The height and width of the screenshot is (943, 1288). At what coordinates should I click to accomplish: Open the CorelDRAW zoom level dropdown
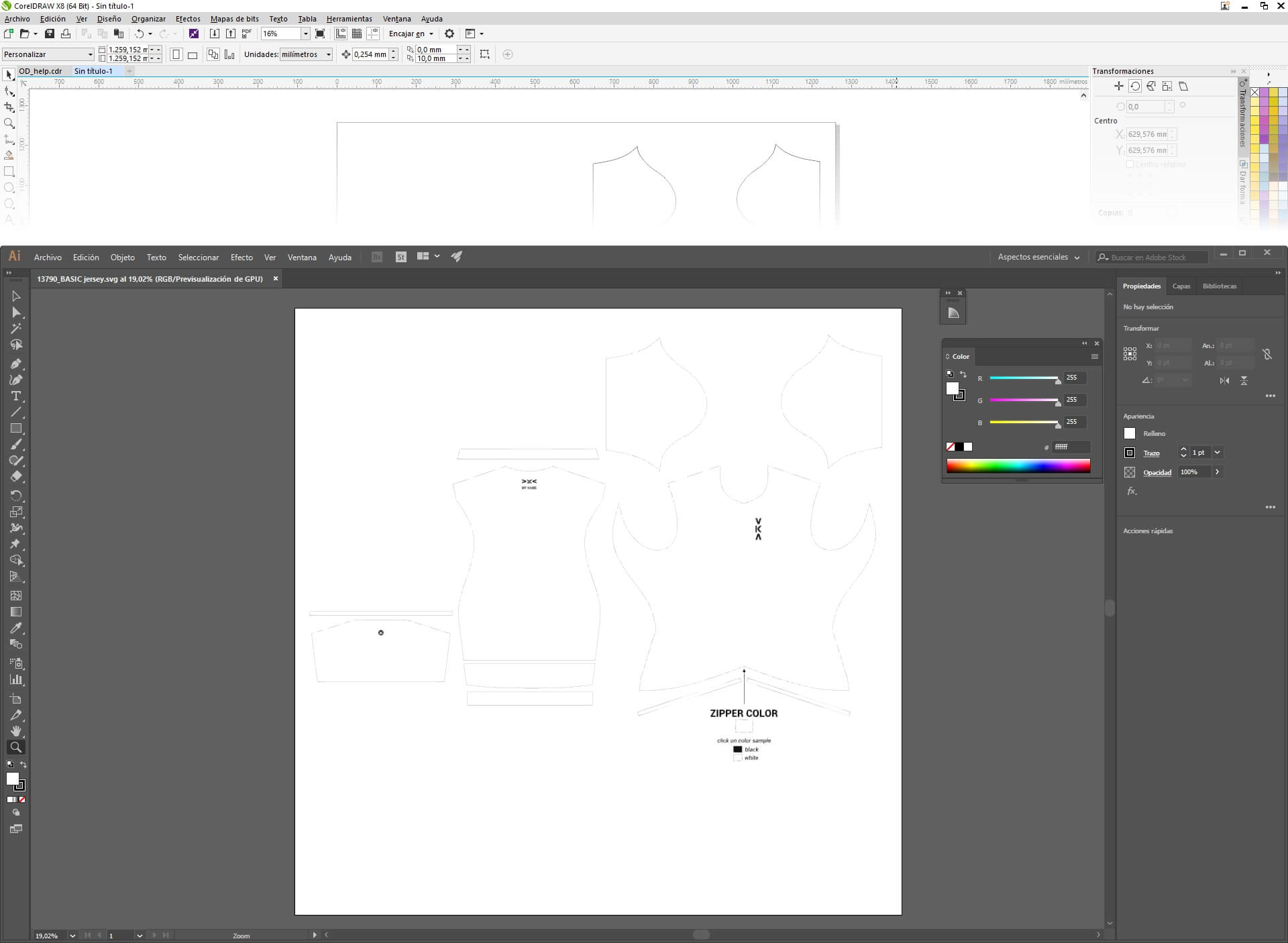[305, 34]
